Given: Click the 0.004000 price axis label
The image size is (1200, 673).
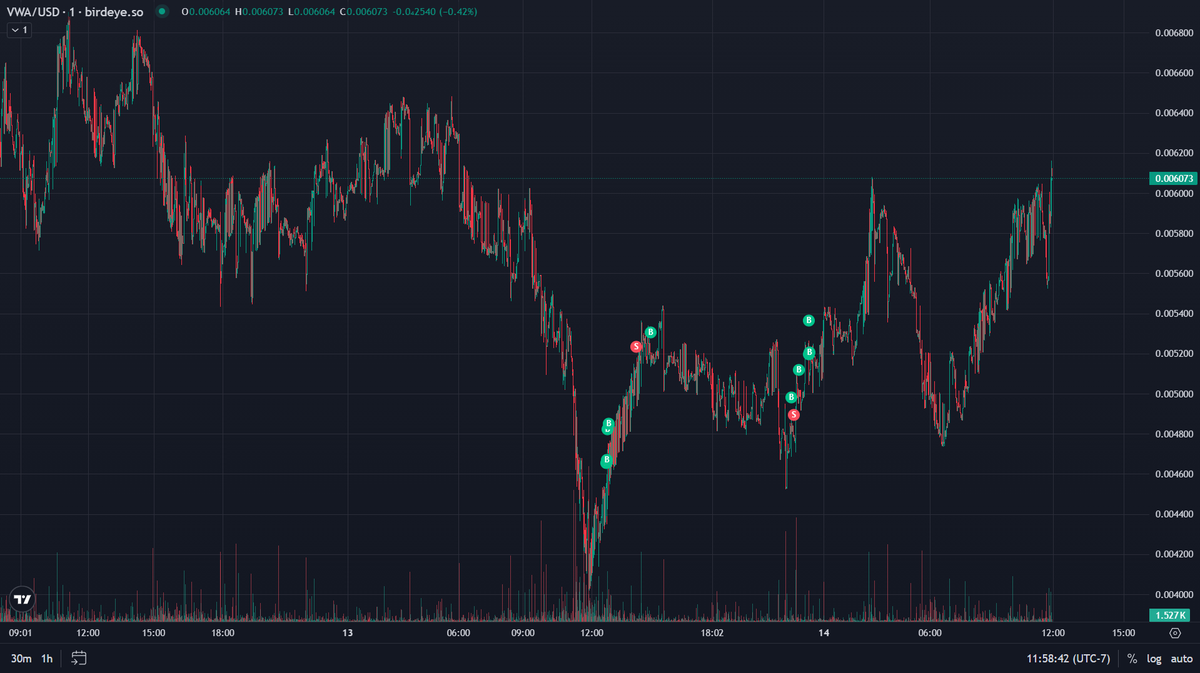Looking at the screenshot, I should tap(1174, 593).
